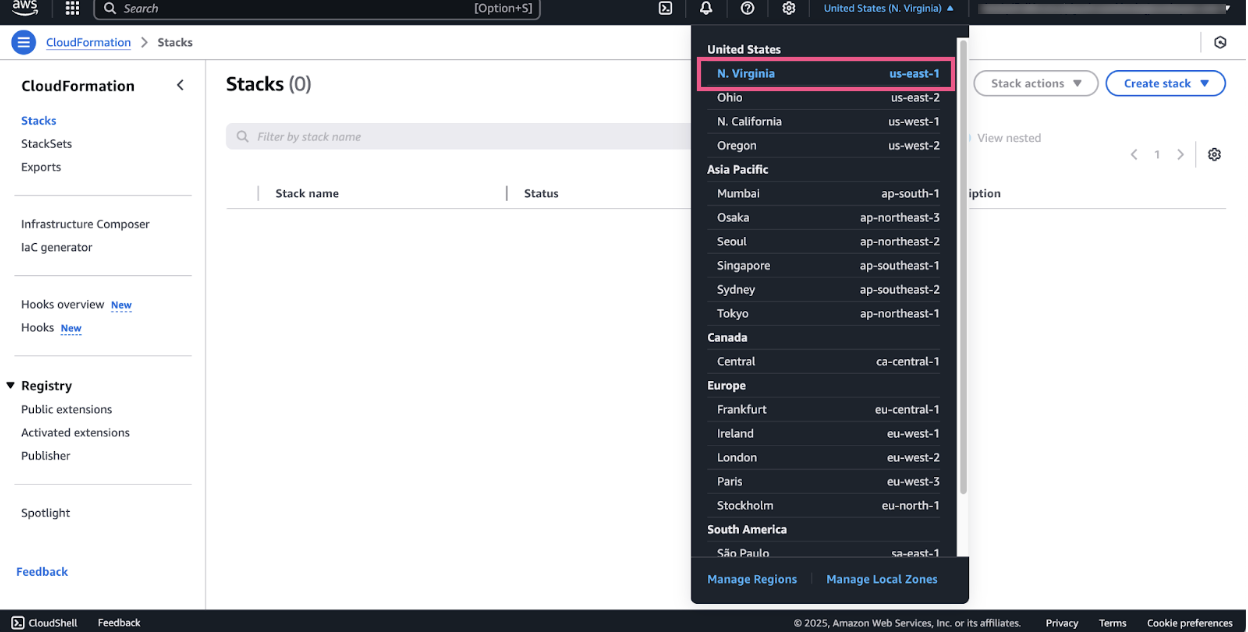Viewport: 1248px width, 632px height.
Task: Open Hooks overview
Action: (62, 304)
